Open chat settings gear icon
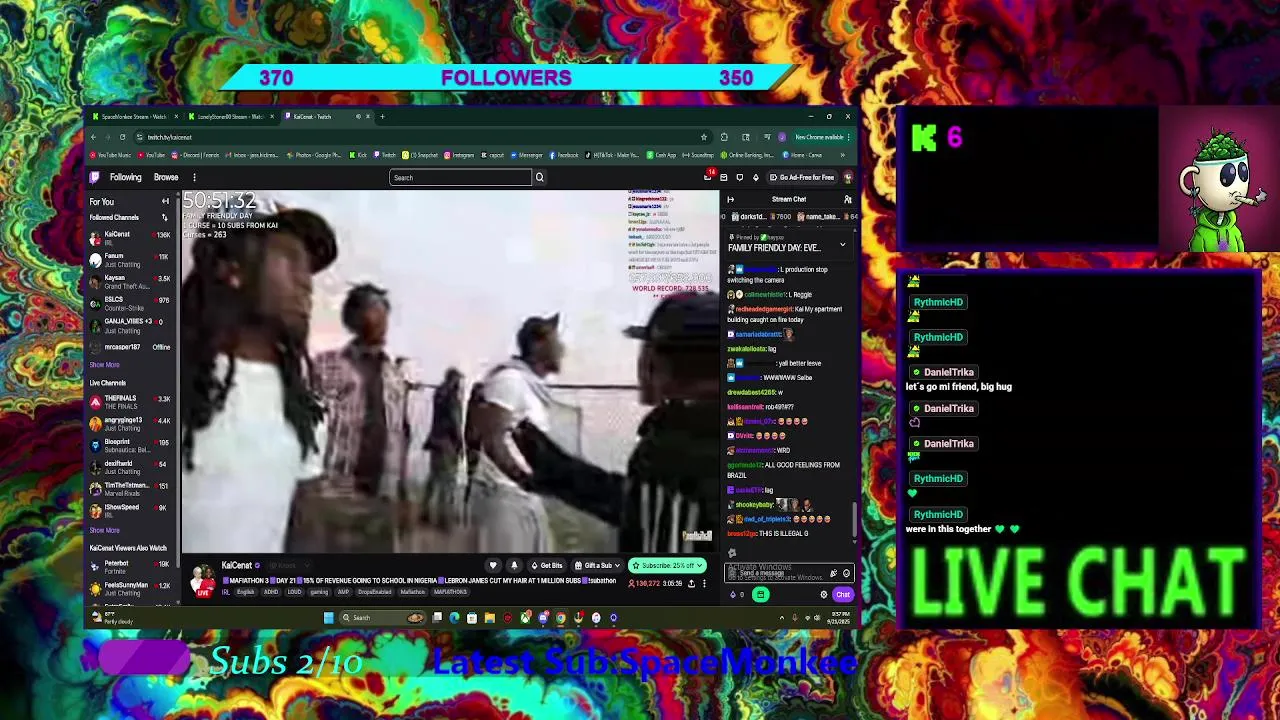The image size is (1280, 720). point(824,594)
